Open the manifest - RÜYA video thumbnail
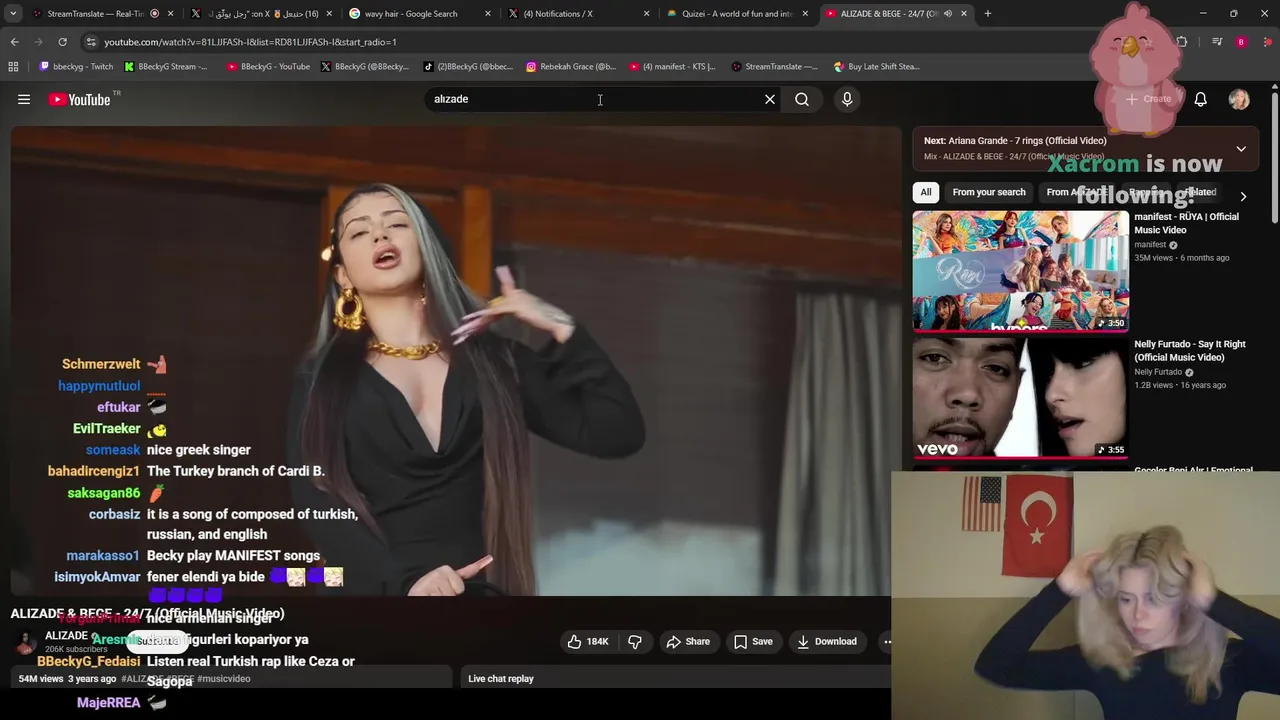The height and width of the screenshot is (720, 1280). [1020, 270]
